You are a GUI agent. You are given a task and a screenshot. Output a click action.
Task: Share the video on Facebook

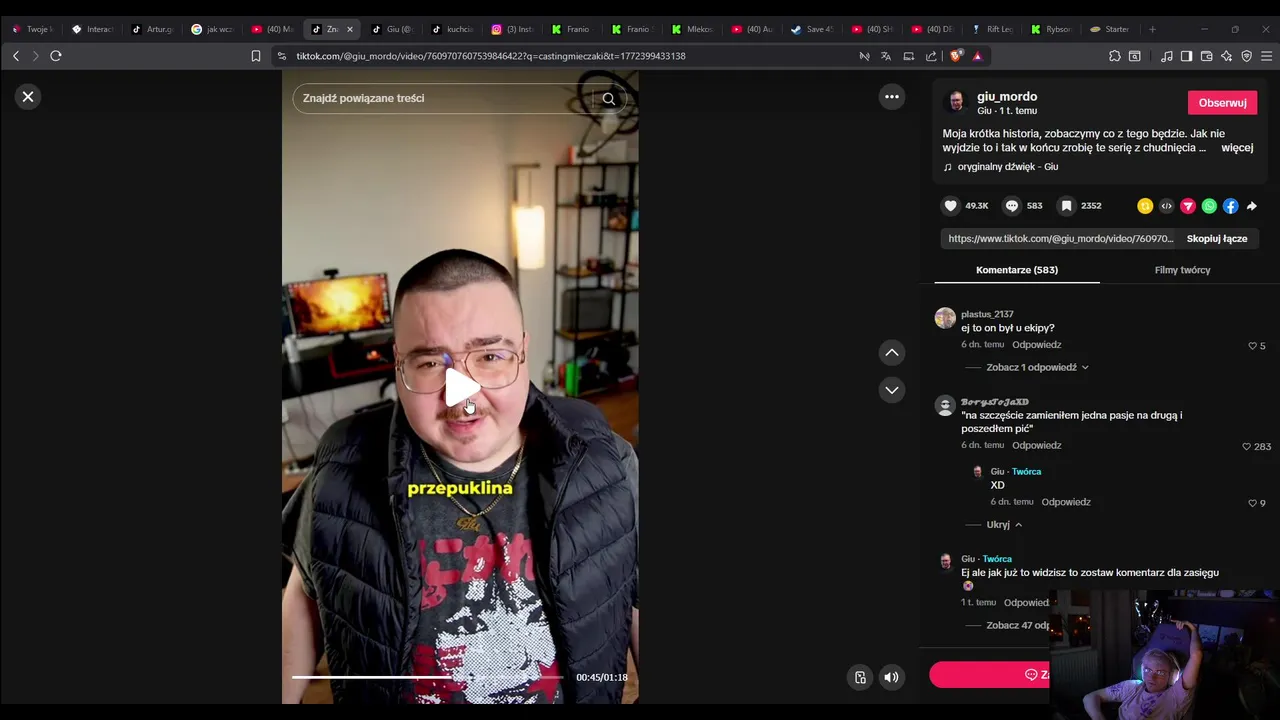(1230, 206)
